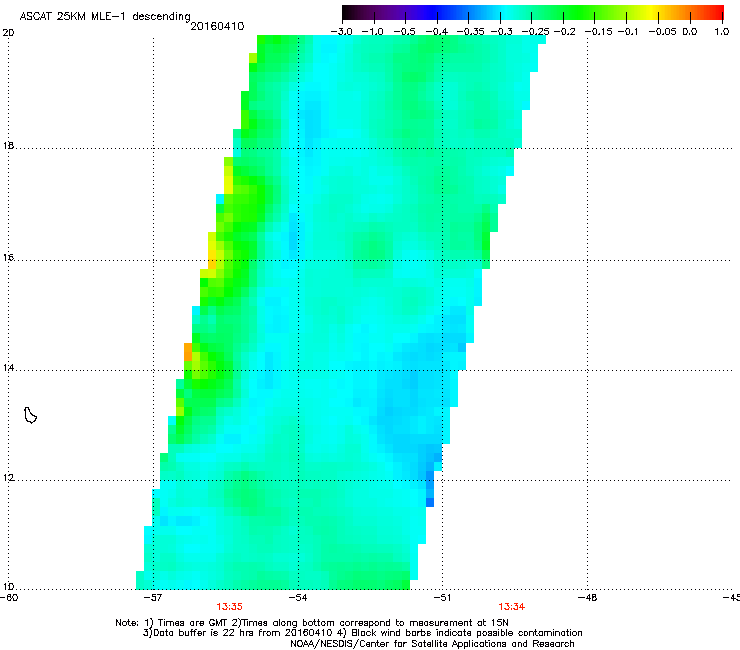The image size is (740, 650).
Task: Click the longitude axis label -48
Action: coord(587,598)
